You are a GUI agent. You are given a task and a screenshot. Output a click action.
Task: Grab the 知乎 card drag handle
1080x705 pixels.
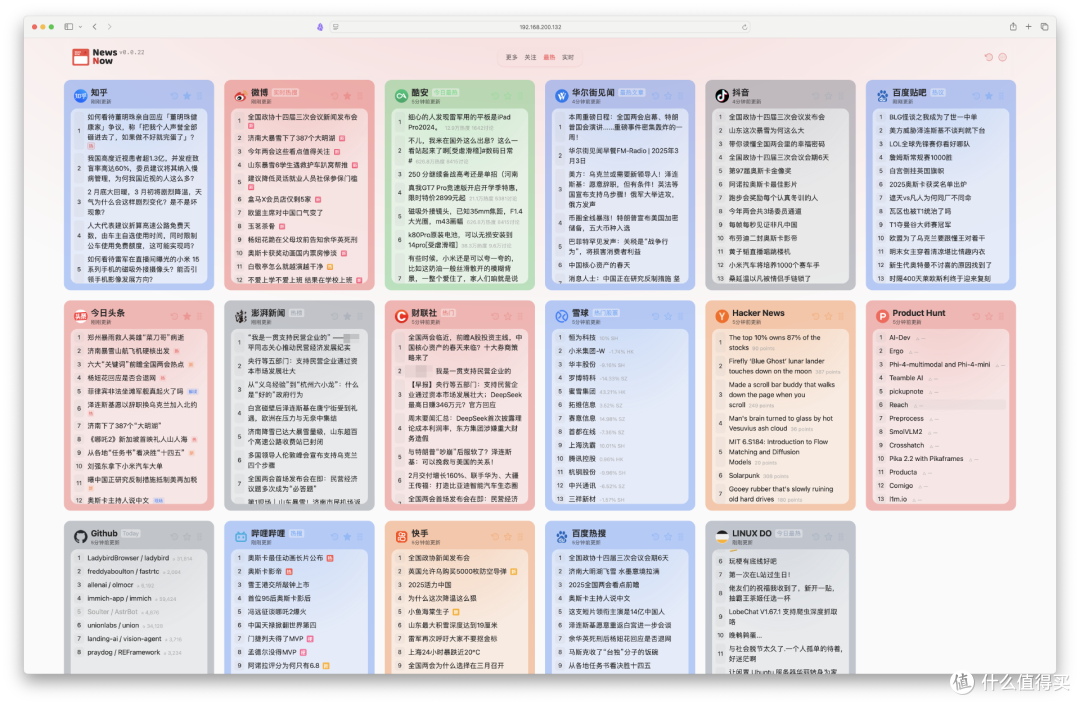tap(200, 96)
